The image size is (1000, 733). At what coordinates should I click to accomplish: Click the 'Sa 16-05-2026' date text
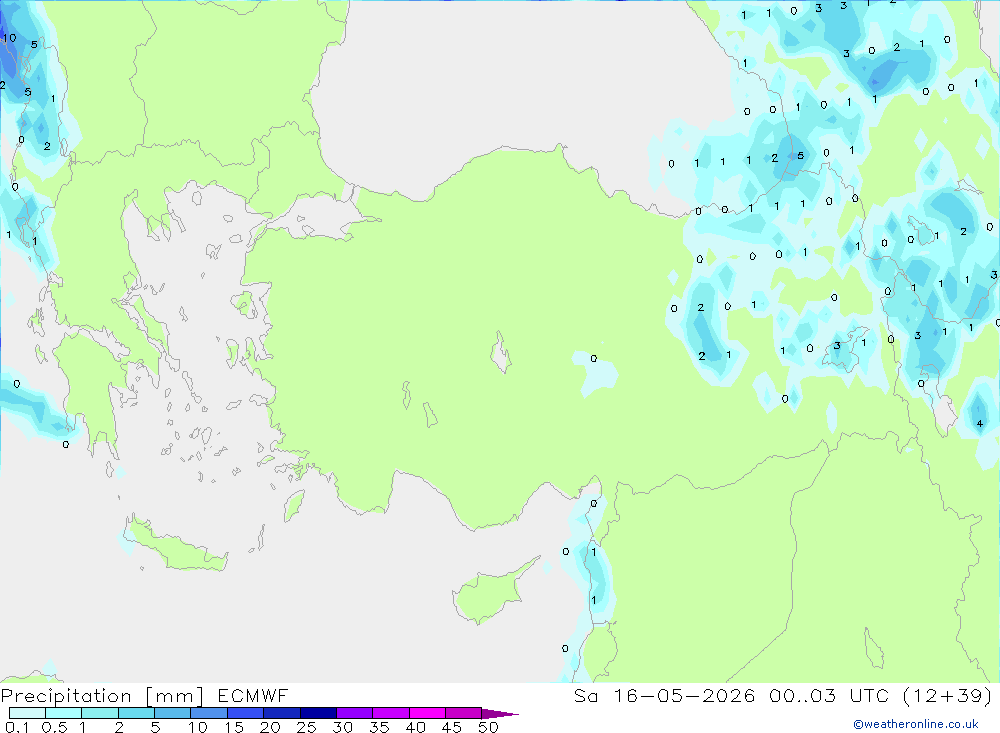[x=665, y=695]
